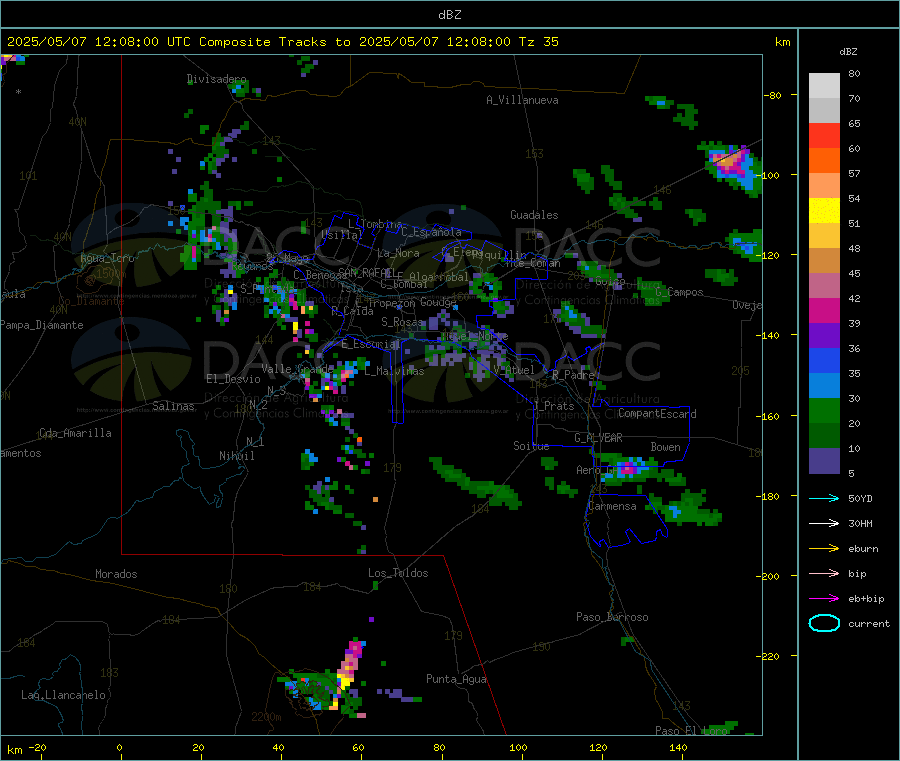Viewport: 900px width, 761px height.
Task: Select the 39 dBZ magenta color swatch
Action: tap(824, 310)
